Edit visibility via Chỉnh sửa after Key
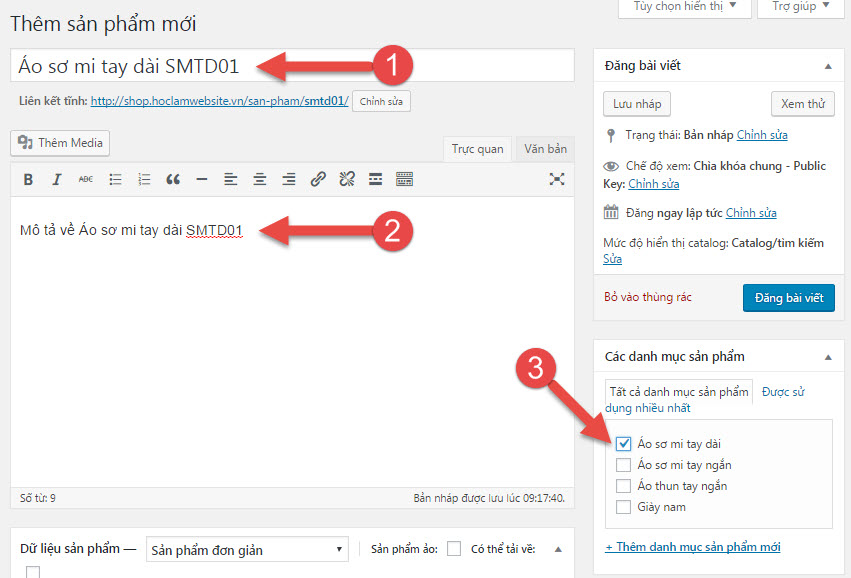Image resolution: width=851 pixels, height=578 pixels. tap(653, 184)
